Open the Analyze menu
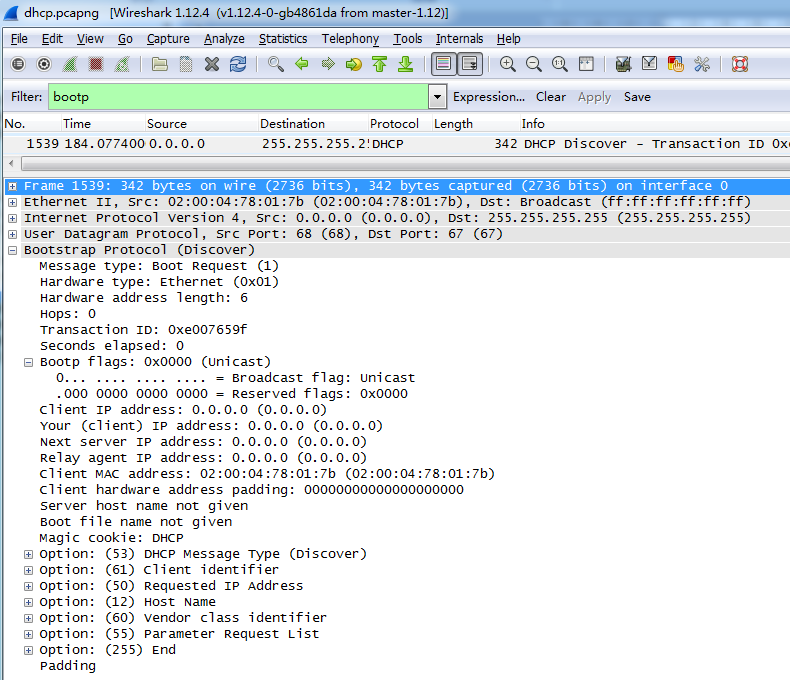The height and width of the screenshot is (680, 790). click(224, 39)
